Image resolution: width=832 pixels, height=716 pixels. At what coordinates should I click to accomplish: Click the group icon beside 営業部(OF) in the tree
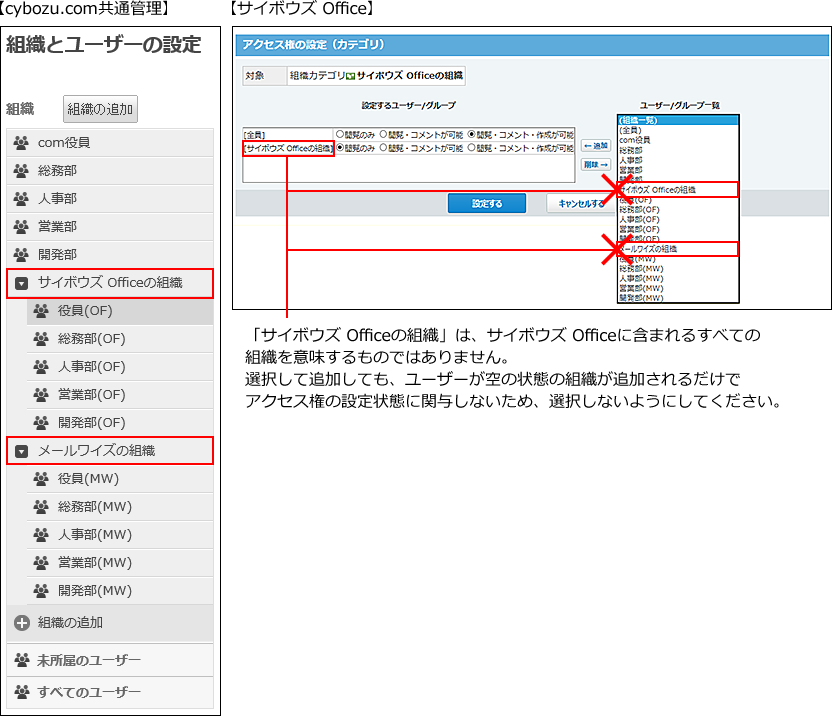41,395
